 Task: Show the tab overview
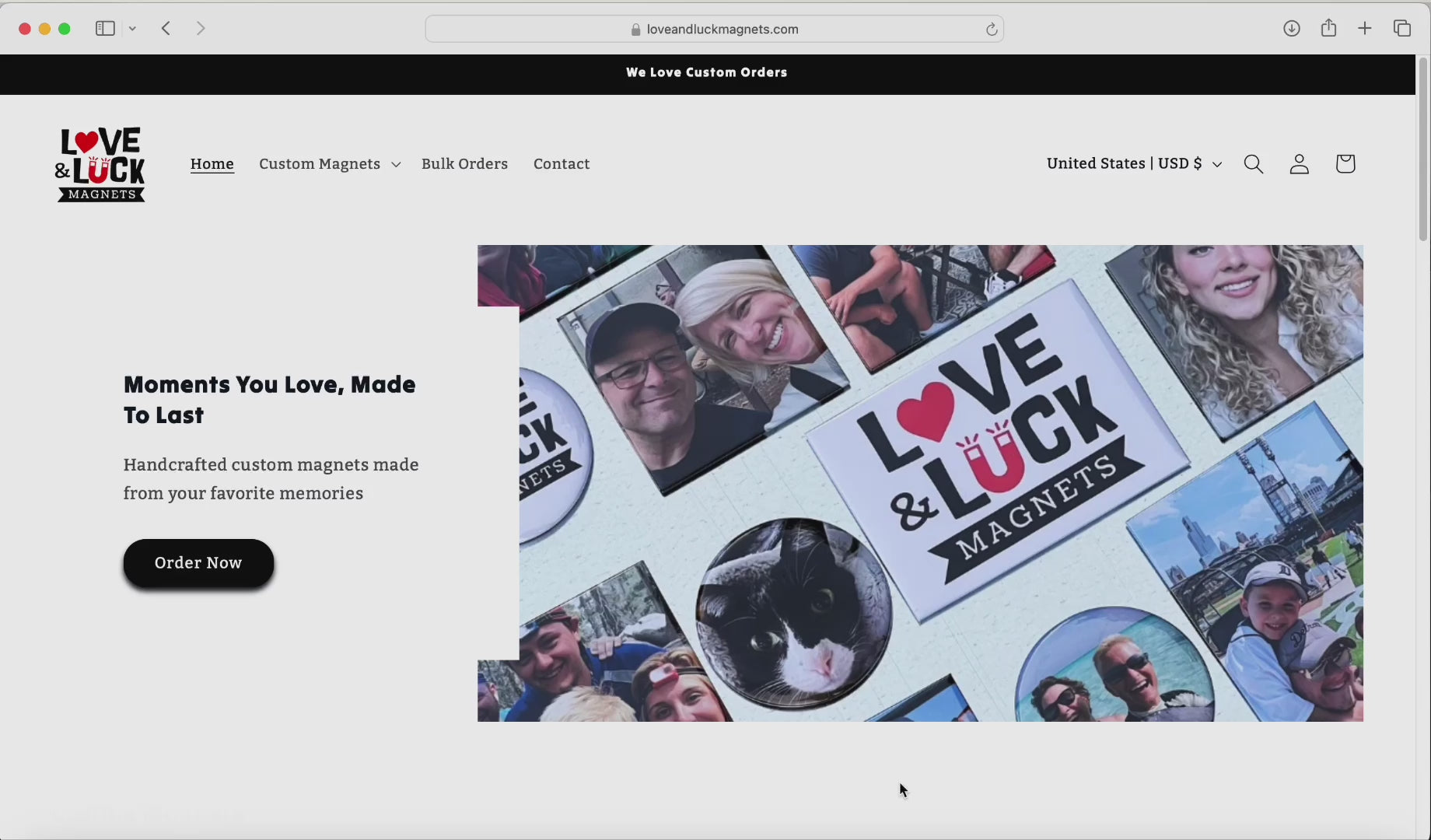(1402, 29)
